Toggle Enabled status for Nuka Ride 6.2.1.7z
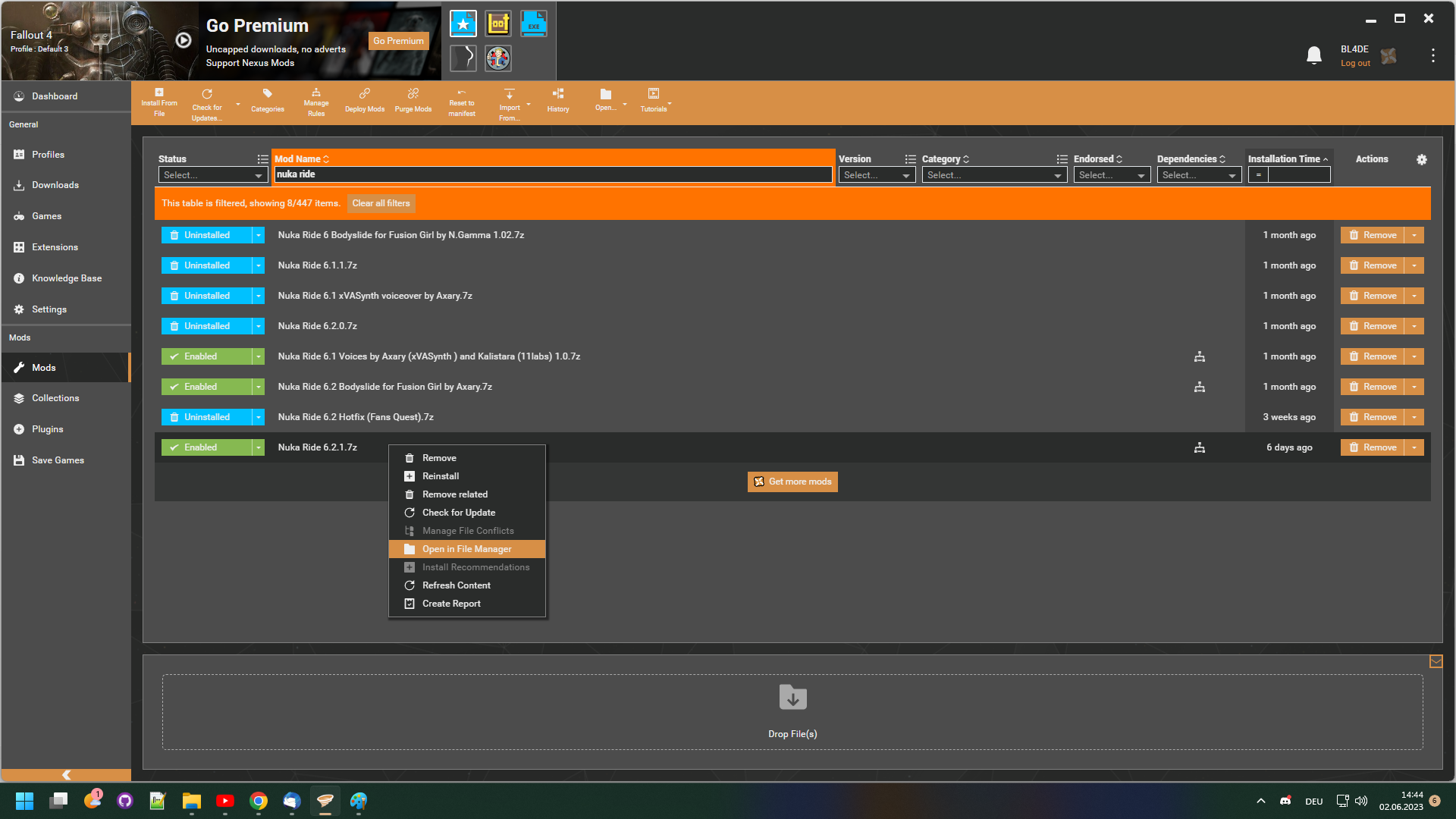Screen dimensions: 1456x819 click(206, 447)
